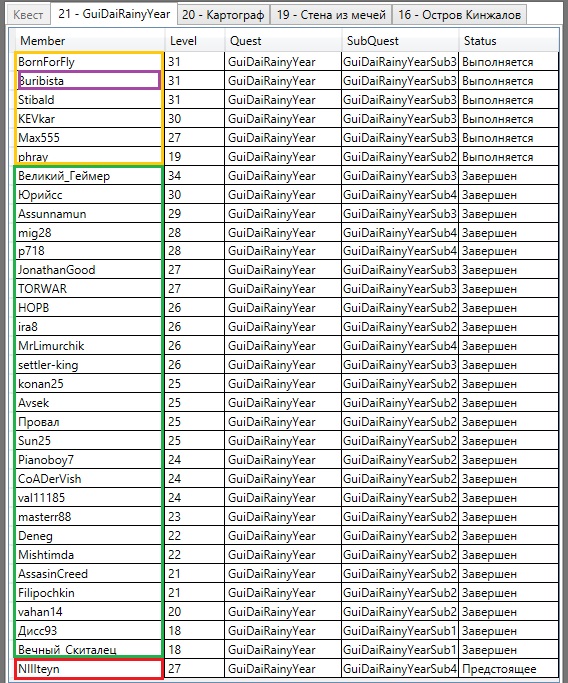568x683 pixels.
Task: Select the 21 - GuiDaiRainyYear tab
Action: click(114, 14)
